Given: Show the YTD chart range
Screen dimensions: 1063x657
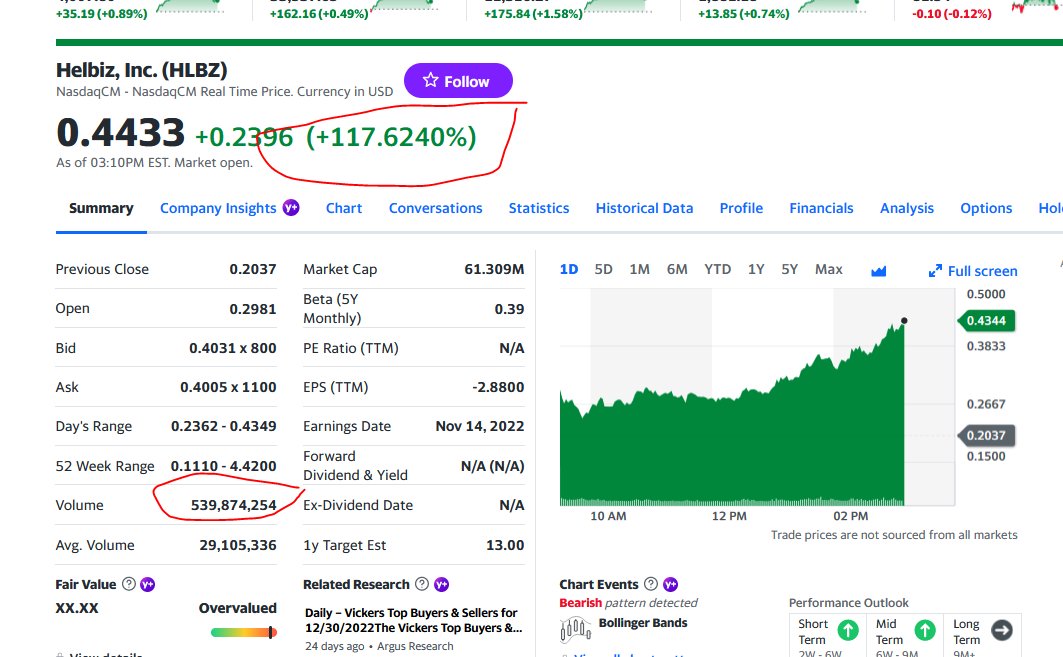Looking at the screenshot, I should coord(717,269).
